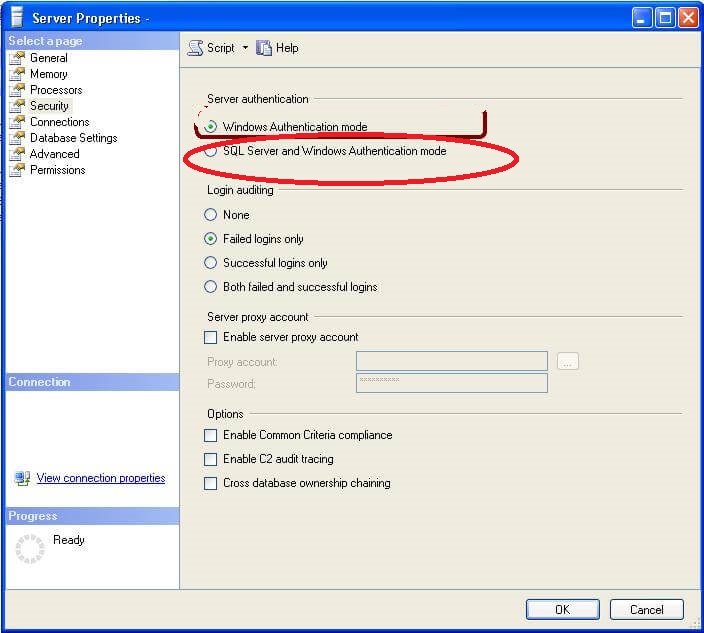
Task: Click the Proxy account input field
Action: pos(452,361)
